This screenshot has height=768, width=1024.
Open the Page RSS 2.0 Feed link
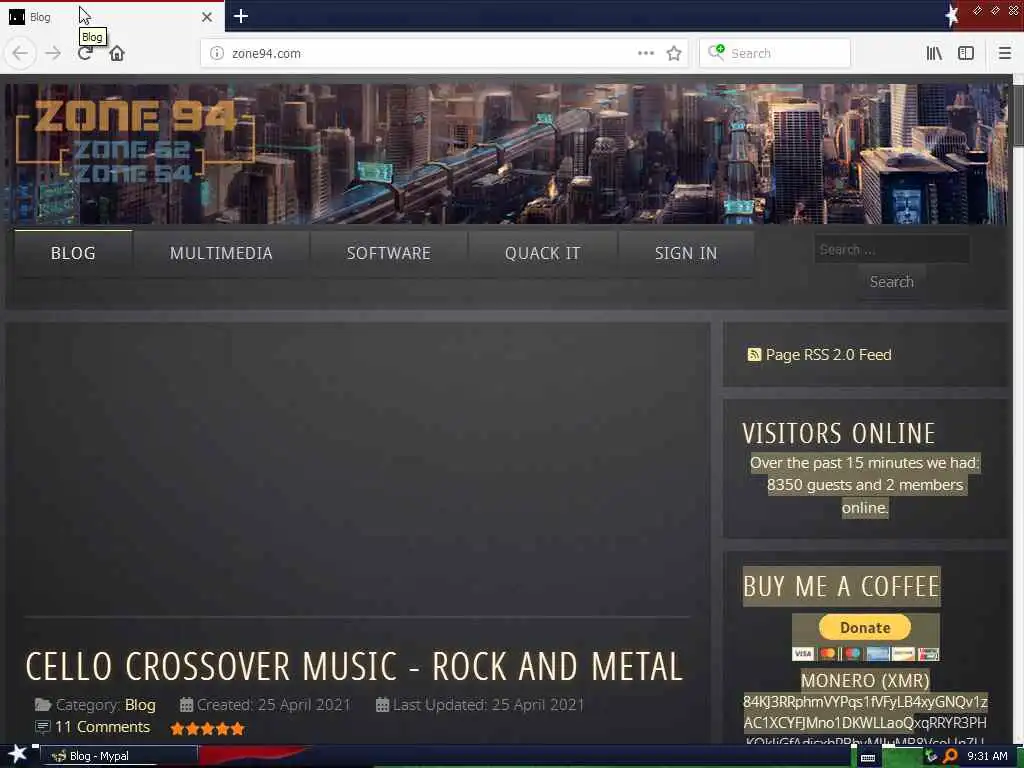[x=828, y=355]
